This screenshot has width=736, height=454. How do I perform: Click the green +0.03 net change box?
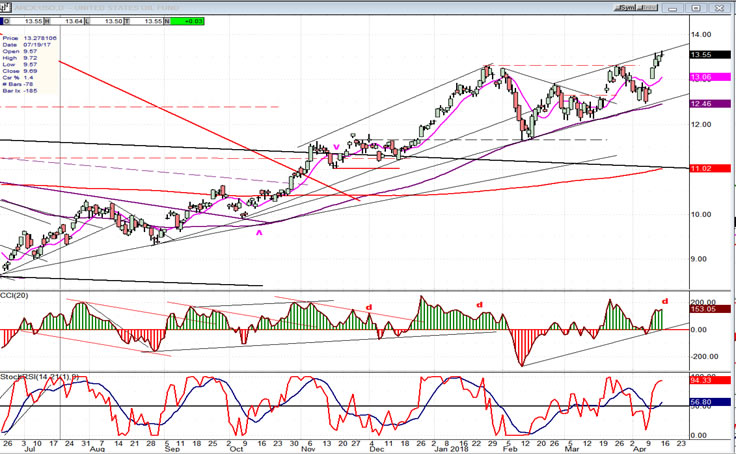click(x=194, y=20)
